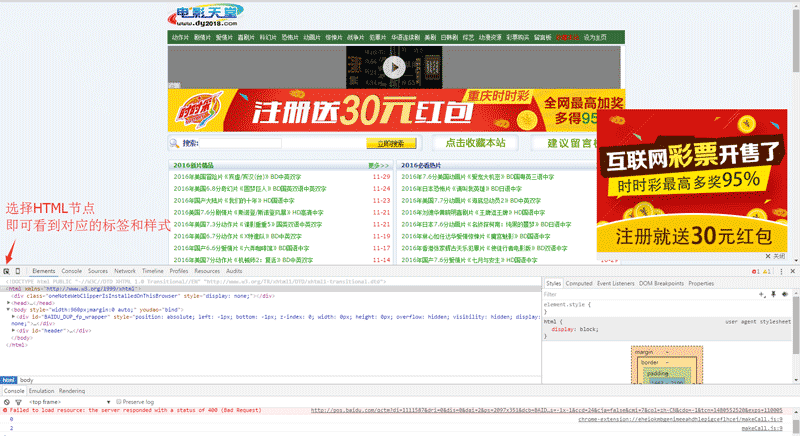Open the console filter funnel icon
Image resolution: width=800 pixels, height=436 pixels.
[x=18, y=402]
